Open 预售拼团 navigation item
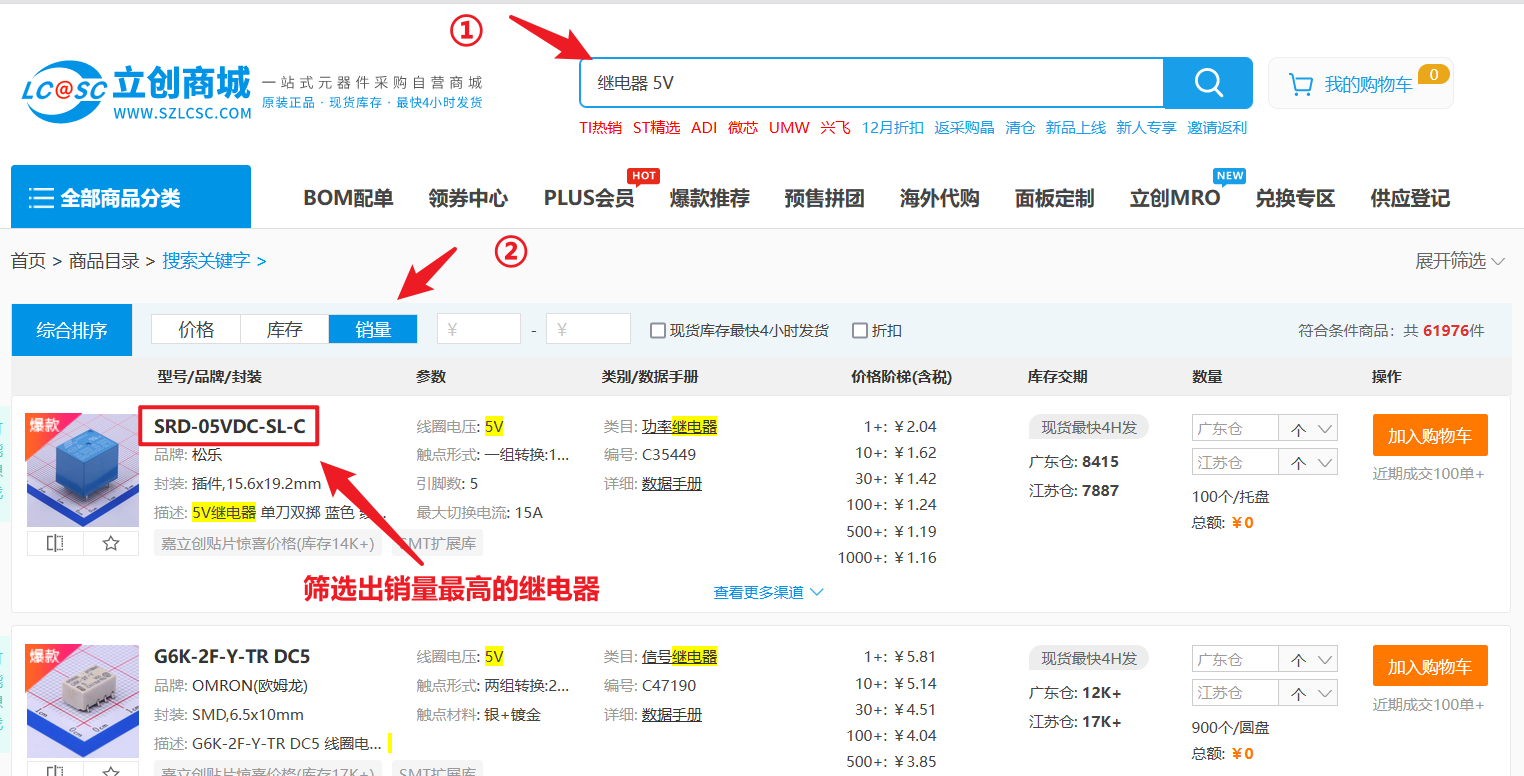The height and width of the screenshot is (776, 1524). tap(824, 198)
